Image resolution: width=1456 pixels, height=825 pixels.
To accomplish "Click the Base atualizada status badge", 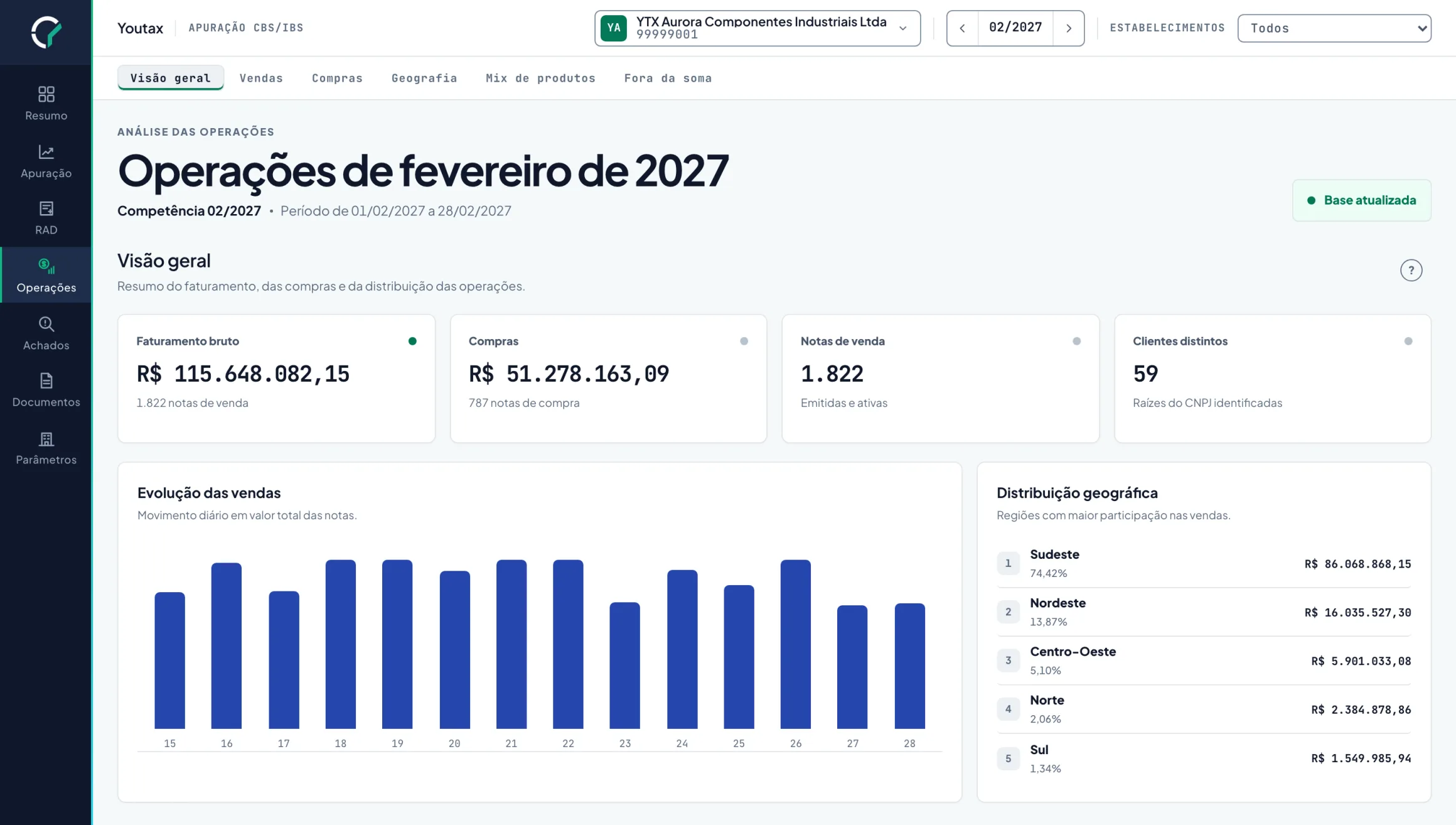I will pyautogui.click(x=1361, y=200).
